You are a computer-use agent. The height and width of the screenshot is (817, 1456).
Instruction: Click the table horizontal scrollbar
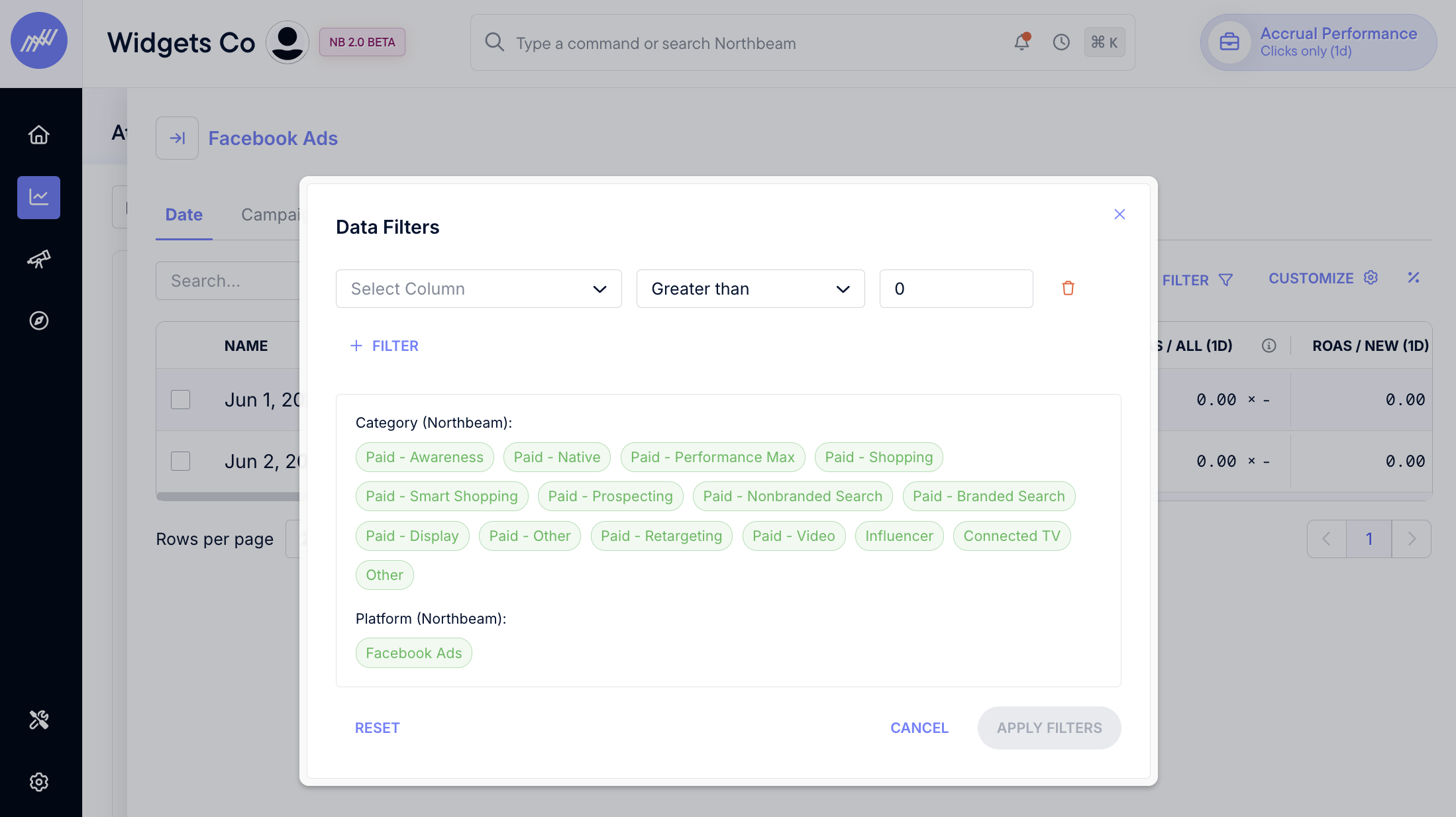pos(229,497)
